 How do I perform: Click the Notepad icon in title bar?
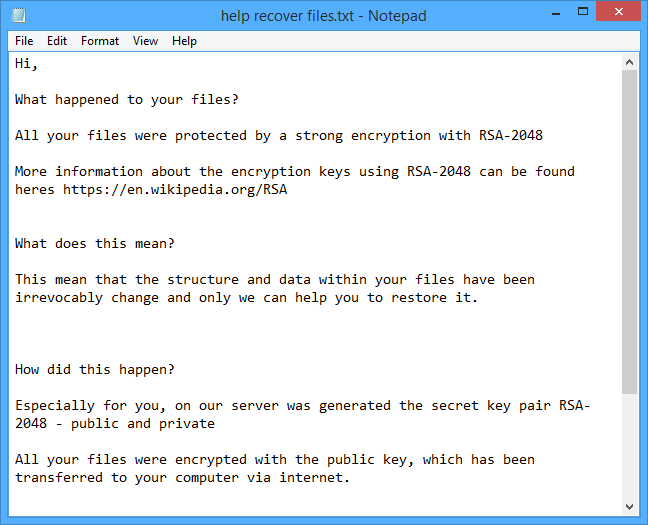click(19, 15)
